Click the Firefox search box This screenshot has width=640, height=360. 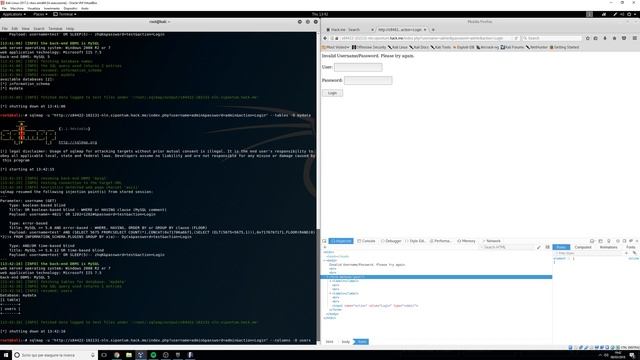(552, 38)
